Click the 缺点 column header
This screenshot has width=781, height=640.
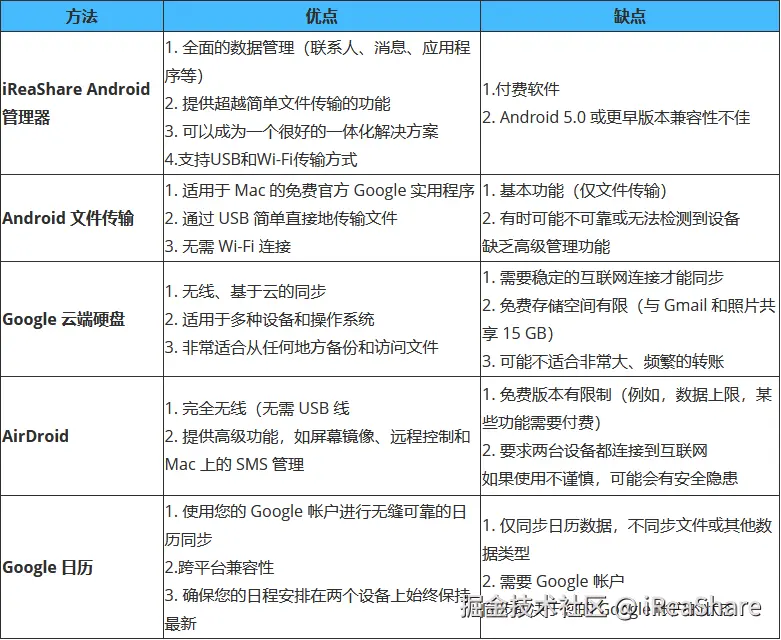(x=630, y=16)
